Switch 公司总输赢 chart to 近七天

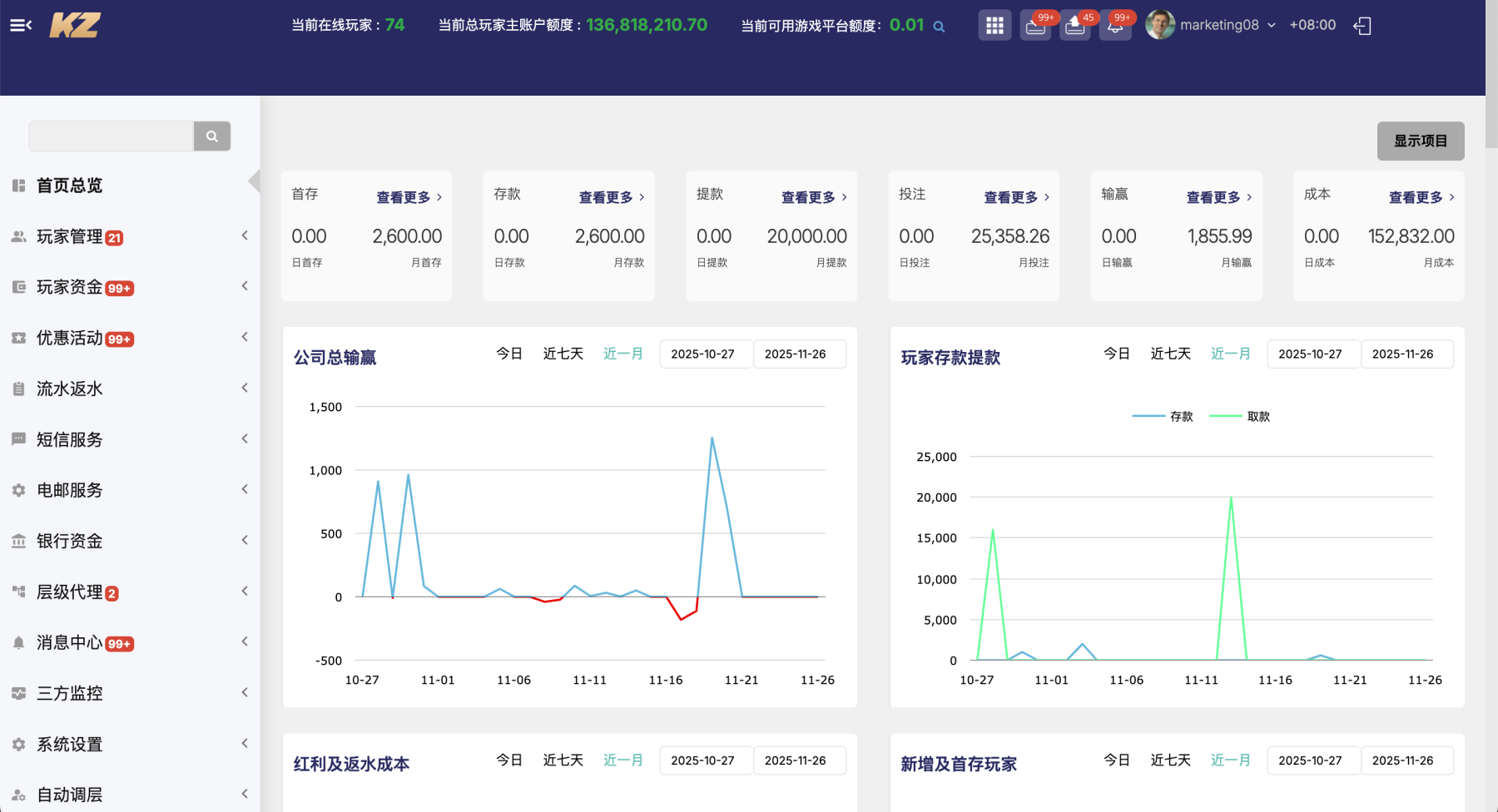(x=563, y=354)
